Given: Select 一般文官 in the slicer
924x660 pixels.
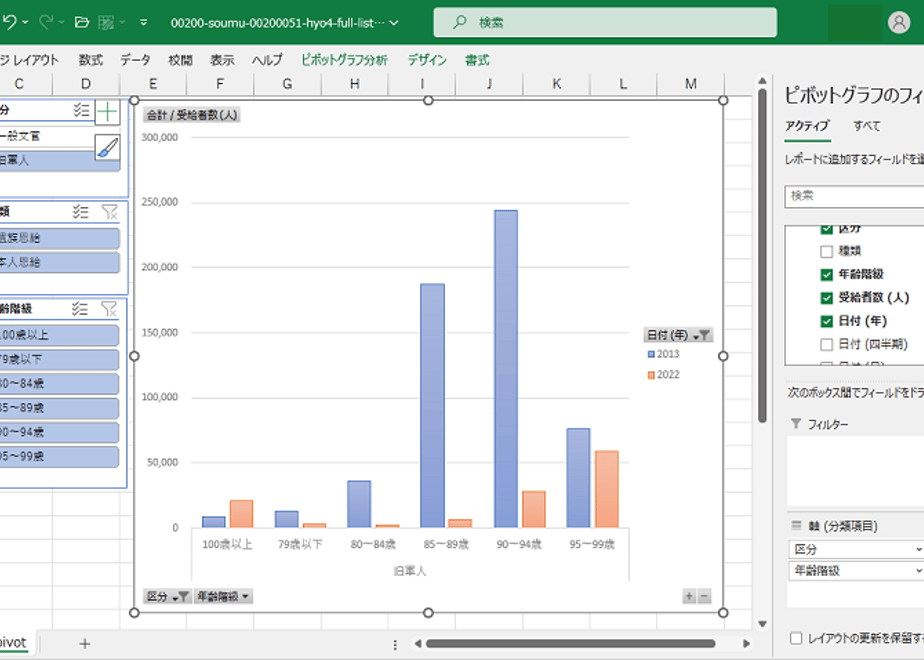Looking at the screenshot, I should coord(47,136).
